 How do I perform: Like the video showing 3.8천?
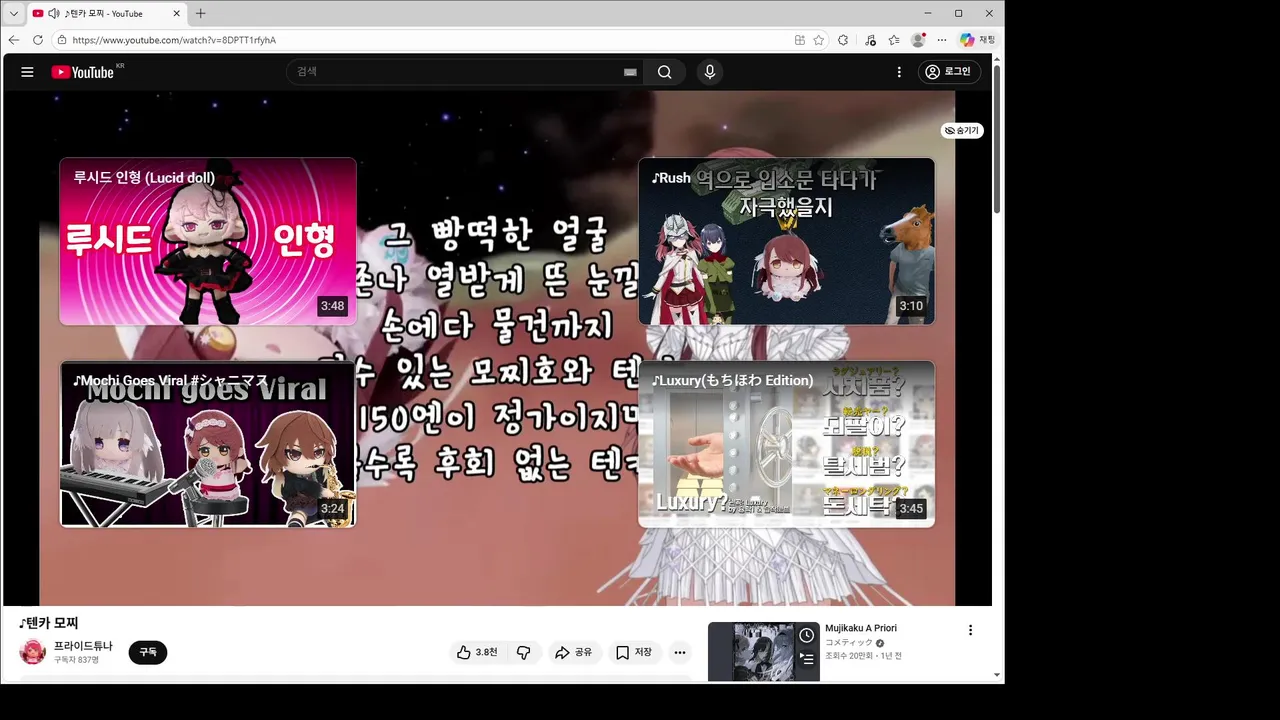477,652
